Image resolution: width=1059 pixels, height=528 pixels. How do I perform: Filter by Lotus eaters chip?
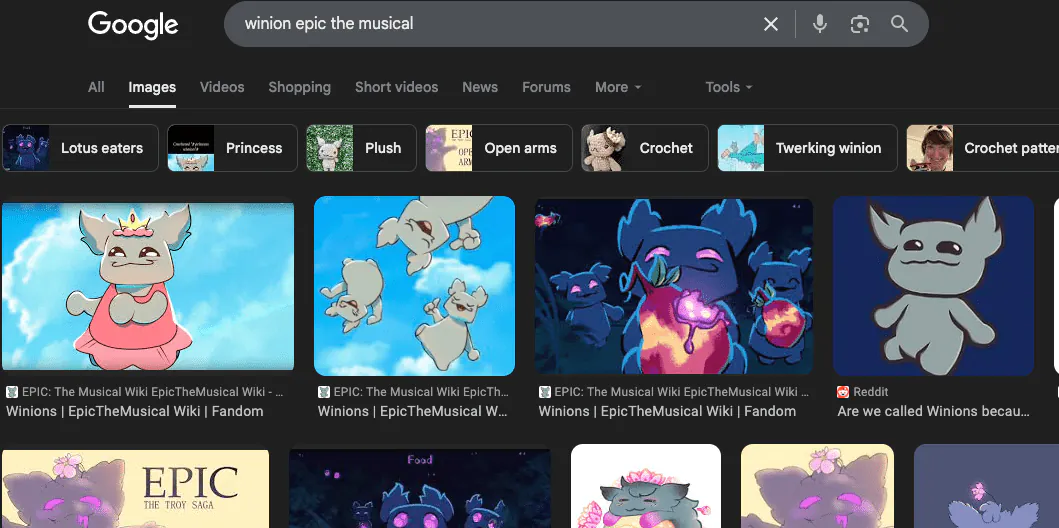[80, 148]
